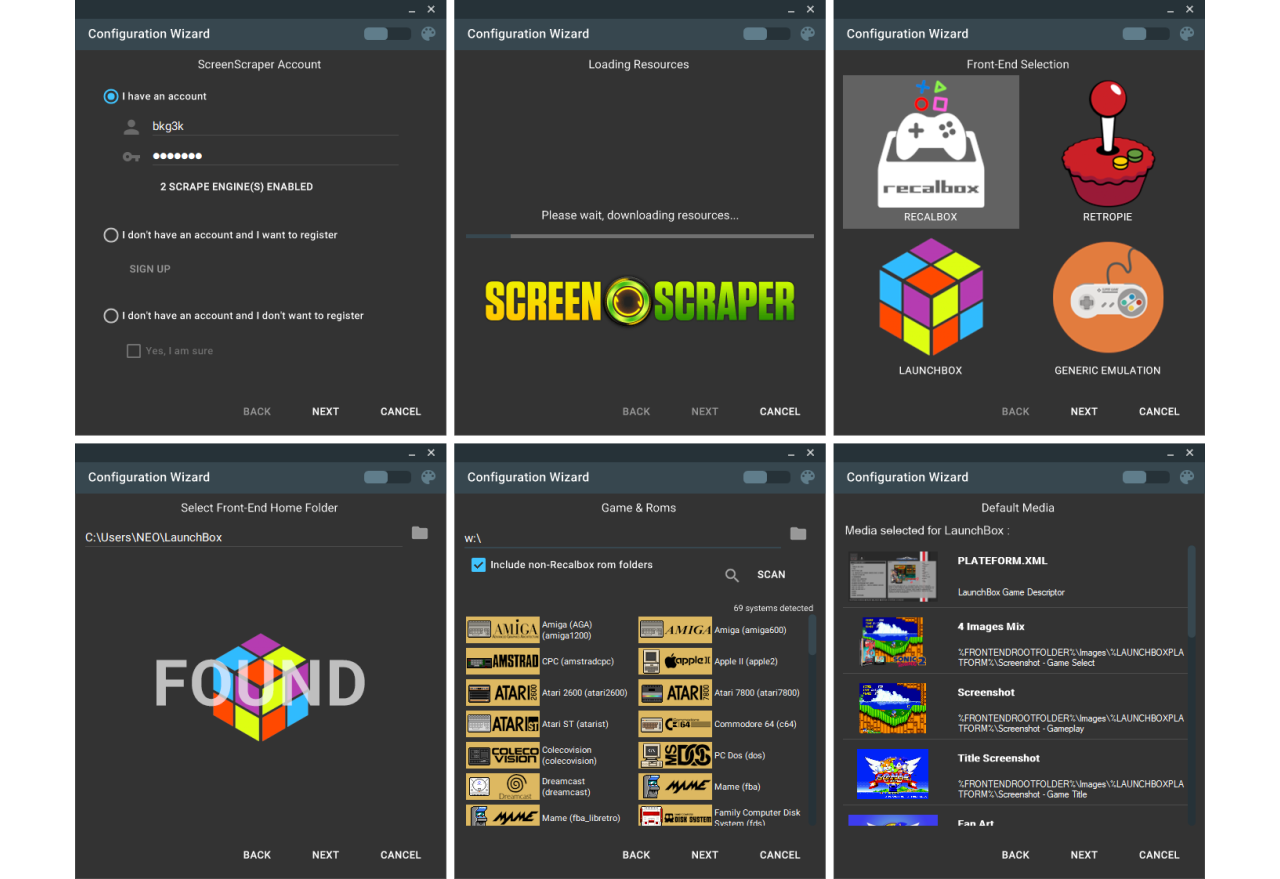Screen dimensions: 1280x879
Task: Browse folder icon beside C:\Users\NEO\LaunchBox path
Action: [x=420, y=533]
